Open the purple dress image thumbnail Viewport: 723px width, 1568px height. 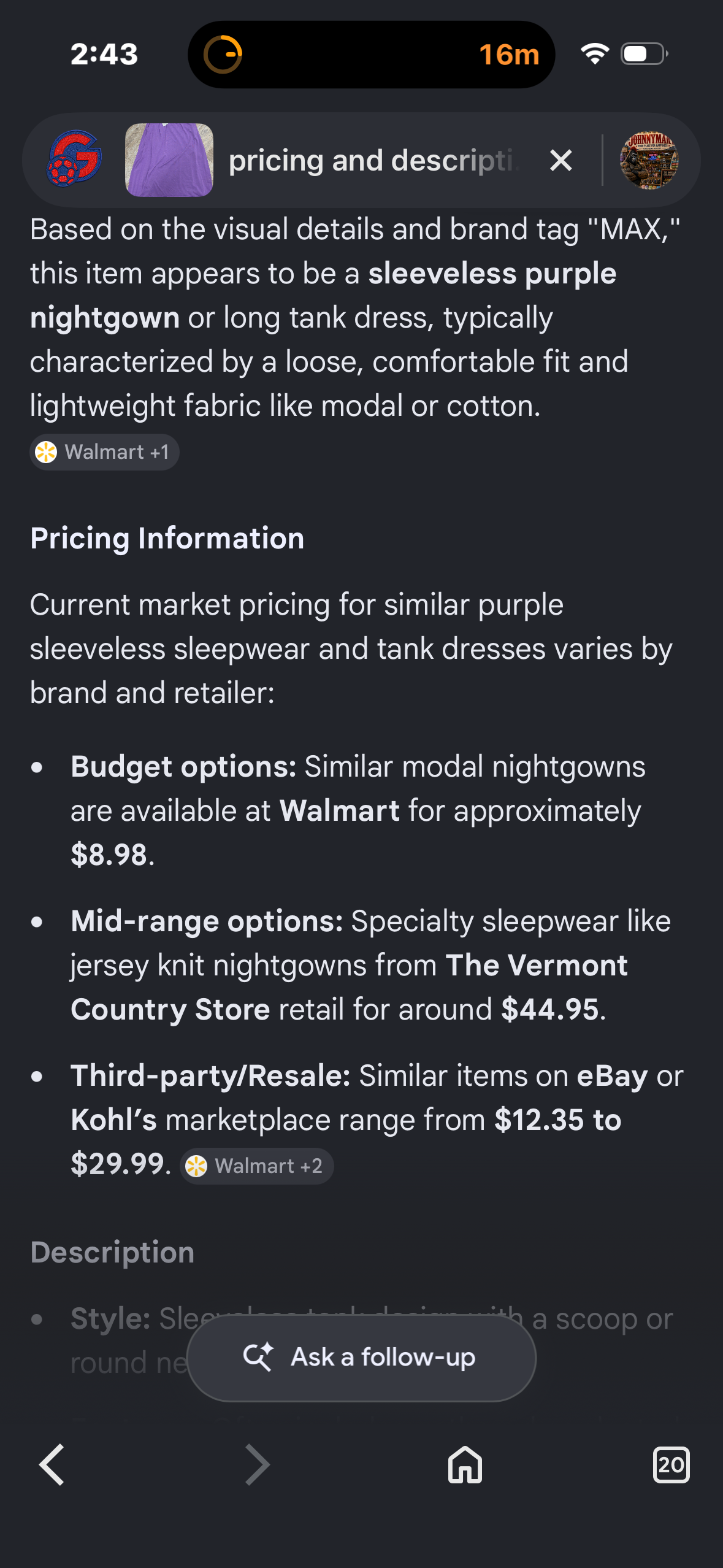coord(169,160)
